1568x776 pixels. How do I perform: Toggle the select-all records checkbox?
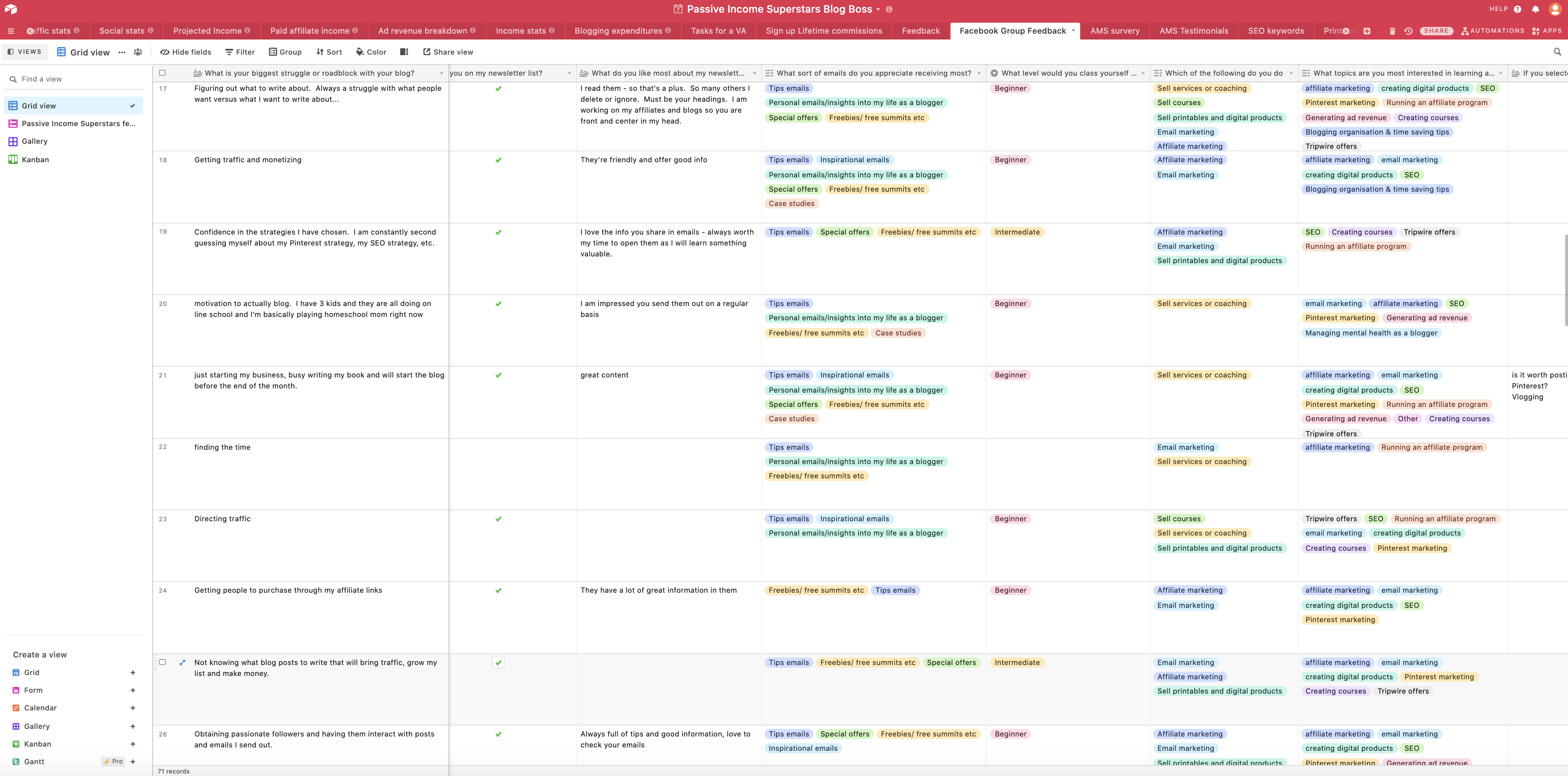tap(162, 72)
